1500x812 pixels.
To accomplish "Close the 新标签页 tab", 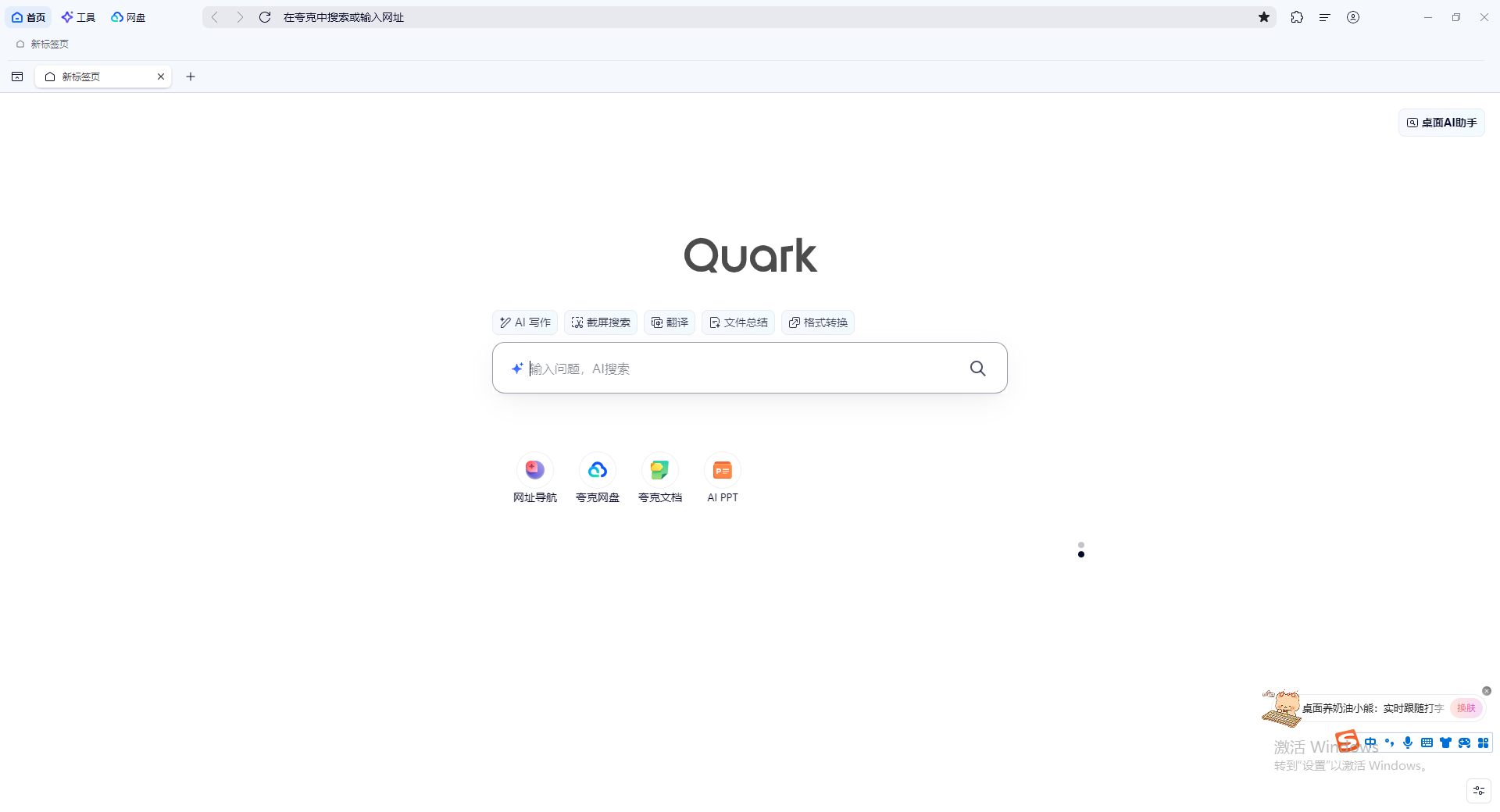I will [161, 77].
